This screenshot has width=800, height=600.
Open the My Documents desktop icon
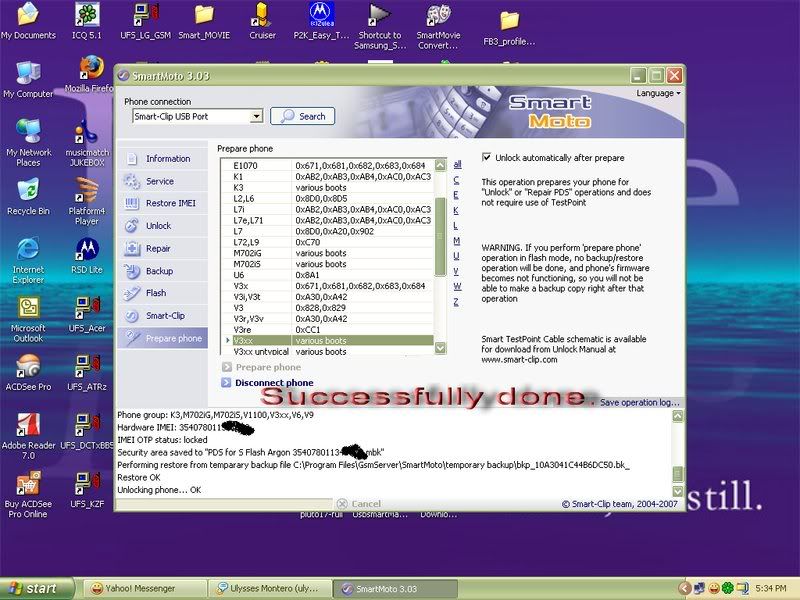point(28,21)
